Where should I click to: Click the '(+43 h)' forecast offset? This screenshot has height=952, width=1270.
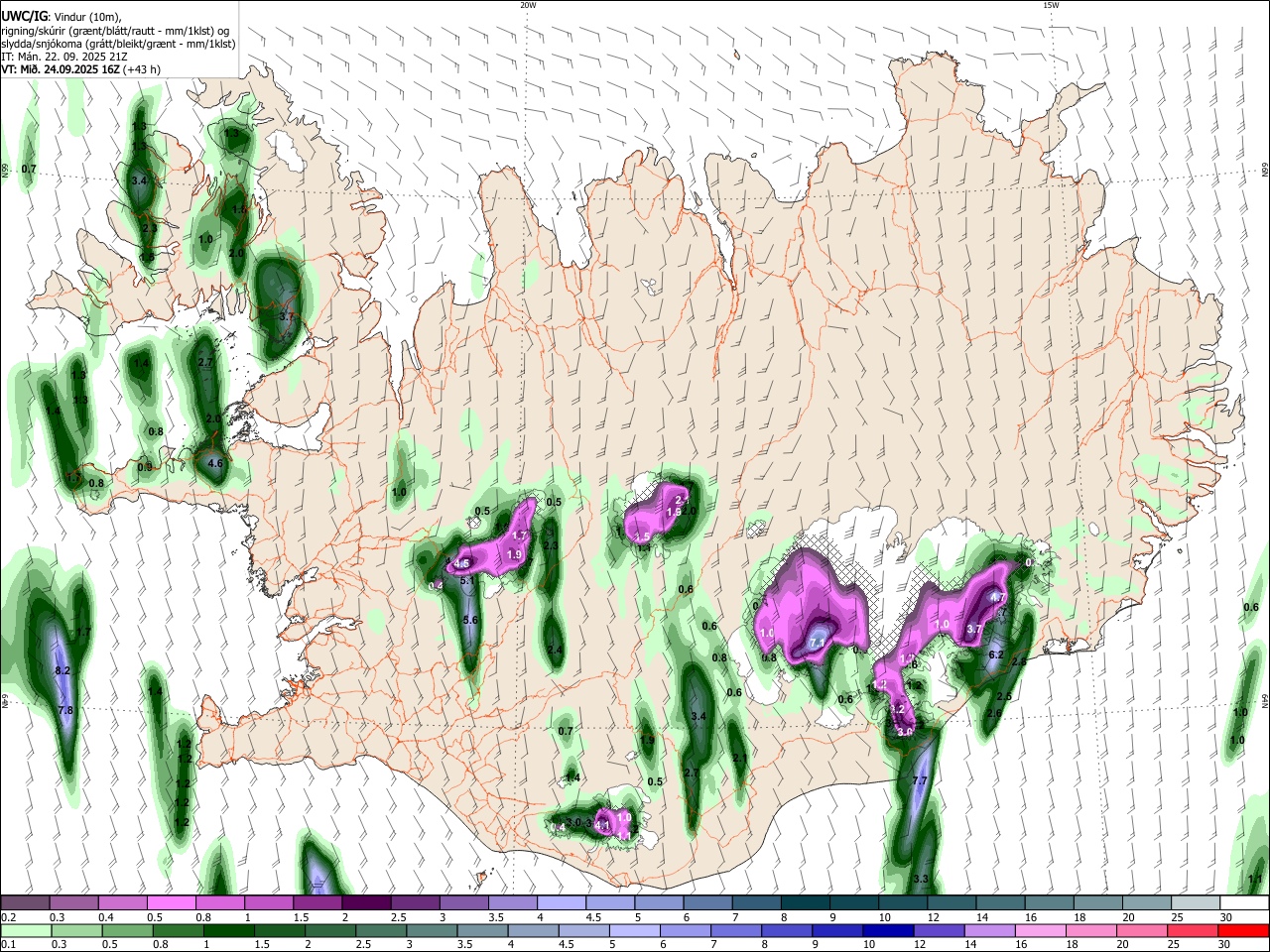(x=142, y=69)
